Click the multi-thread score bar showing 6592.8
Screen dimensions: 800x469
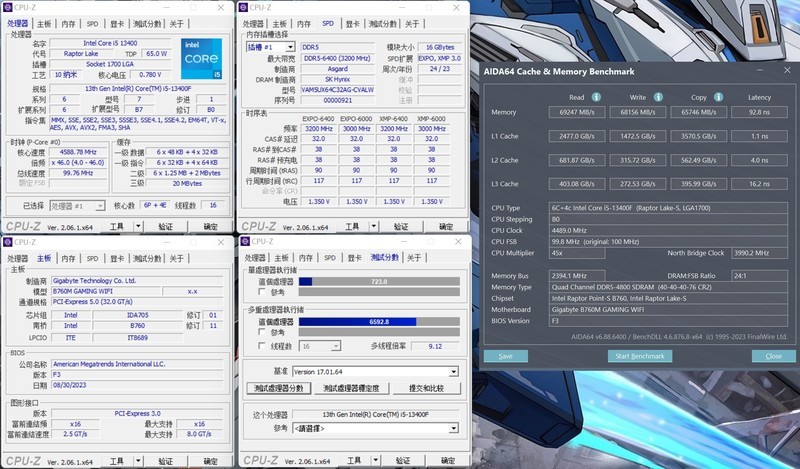pyautogui.click(x=379, y=322)
